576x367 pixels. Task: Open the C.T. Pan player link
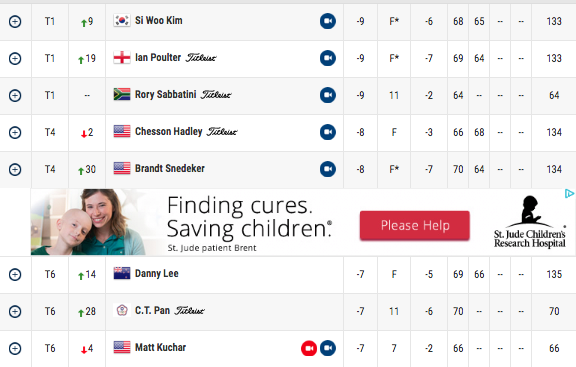[152, 311]
